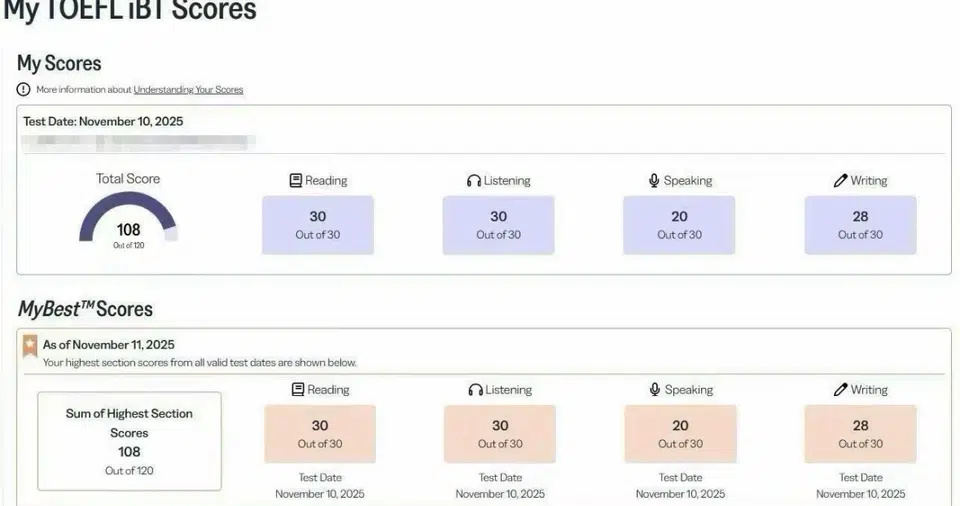This screenshot has height=506, width=960.
Task: Click the Writing pencil icon in MyBest Scores
Action: [x=841, y=390]
